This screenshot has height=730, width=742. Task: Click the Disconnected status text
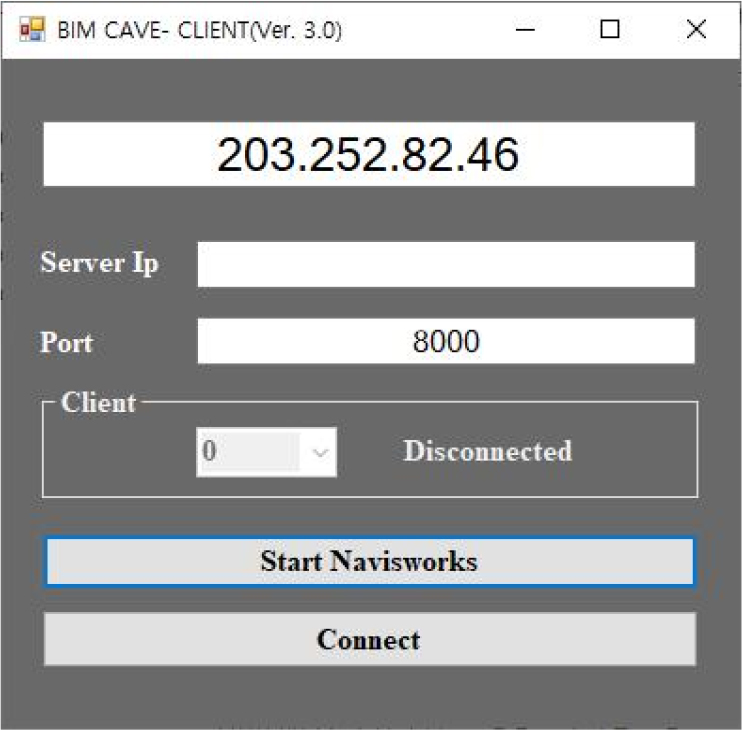[487, 452]
